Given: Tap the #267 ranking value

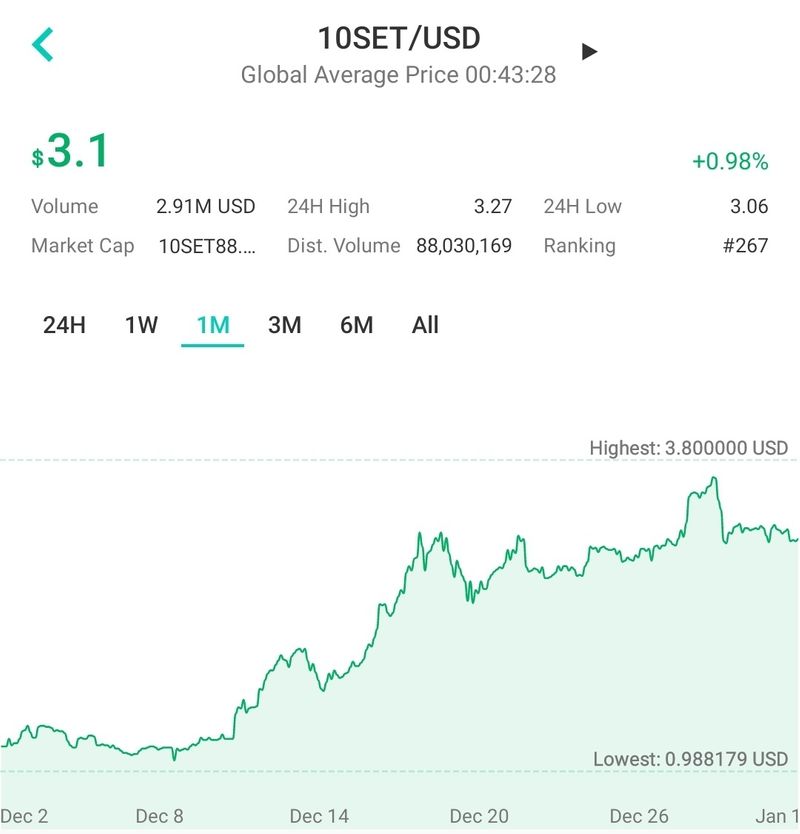Looking at the screenshot, I should point(745,246).
